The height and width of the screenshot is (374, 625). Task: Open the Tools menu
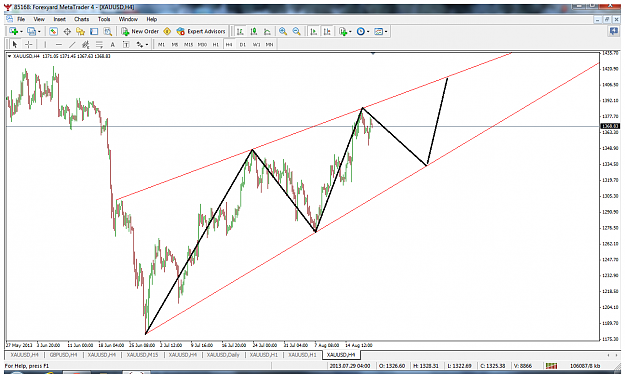point(104,19)
